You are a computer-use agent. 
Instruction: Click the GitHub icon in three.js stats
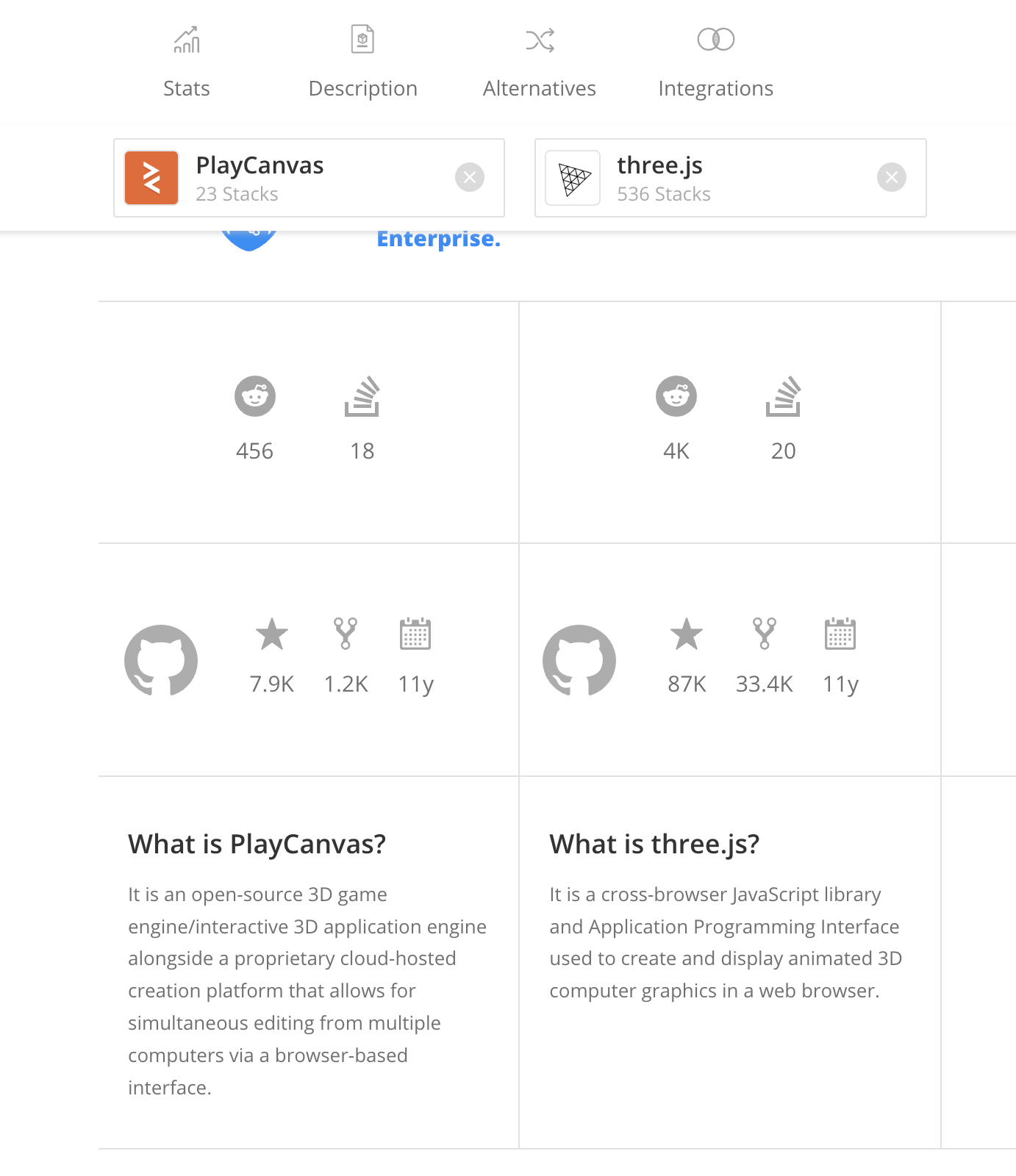pyautogui.click(x=579, y=659)
